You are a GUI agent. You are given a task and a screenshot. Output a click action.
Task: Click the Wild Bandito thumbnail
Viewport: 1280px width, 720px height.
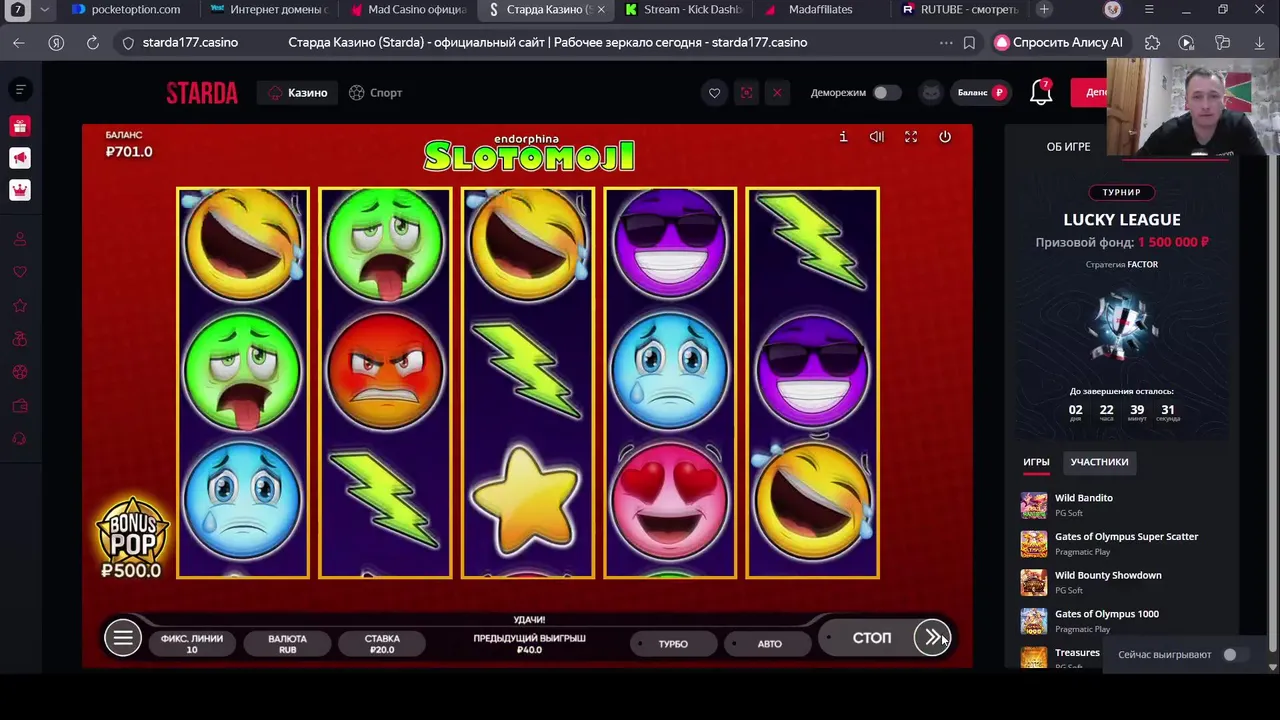pyautogui.click(x=1034, y=505)
